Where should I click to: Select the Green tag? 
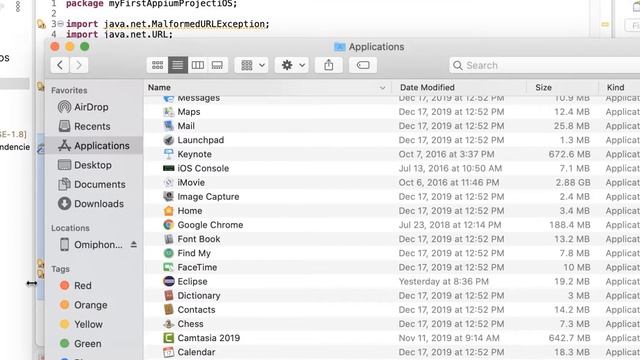80,344
